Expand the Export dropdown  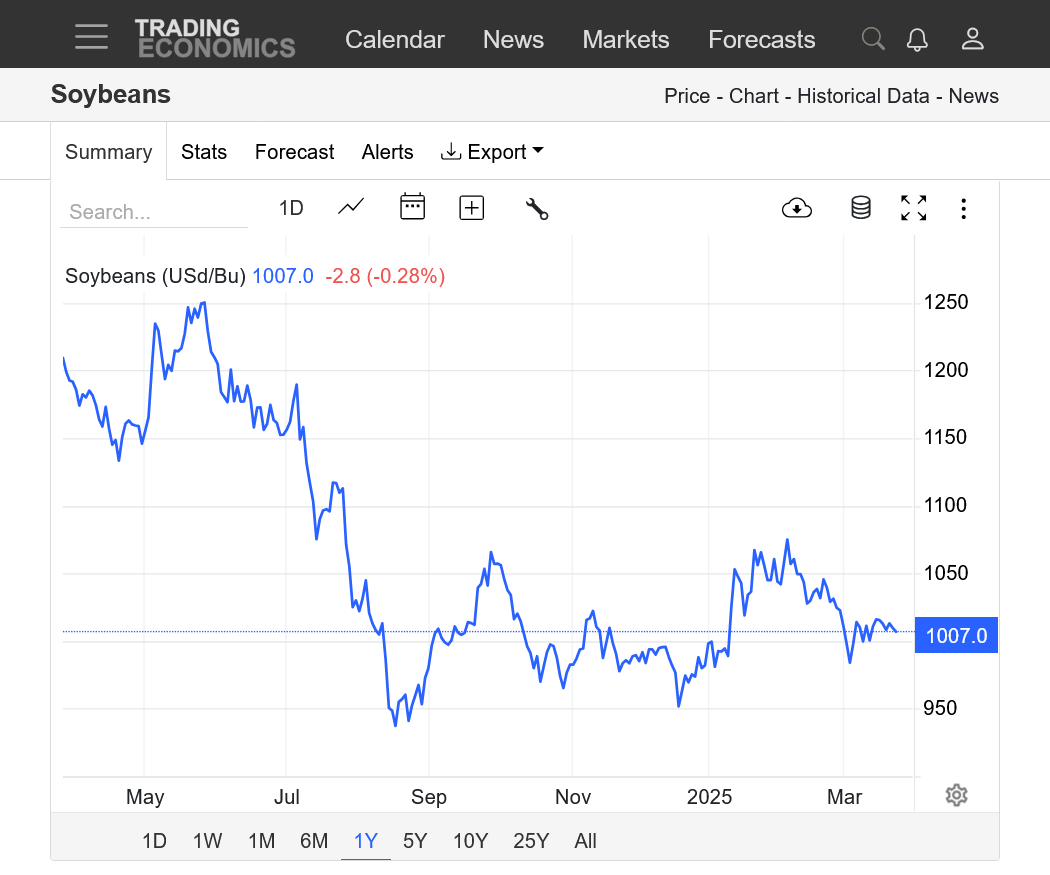tap(492, 152)
